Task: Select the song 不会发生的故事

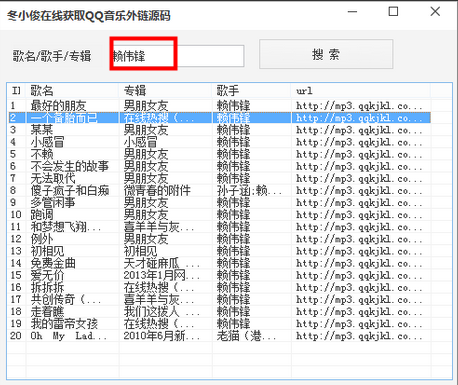Action: [70, 166]
